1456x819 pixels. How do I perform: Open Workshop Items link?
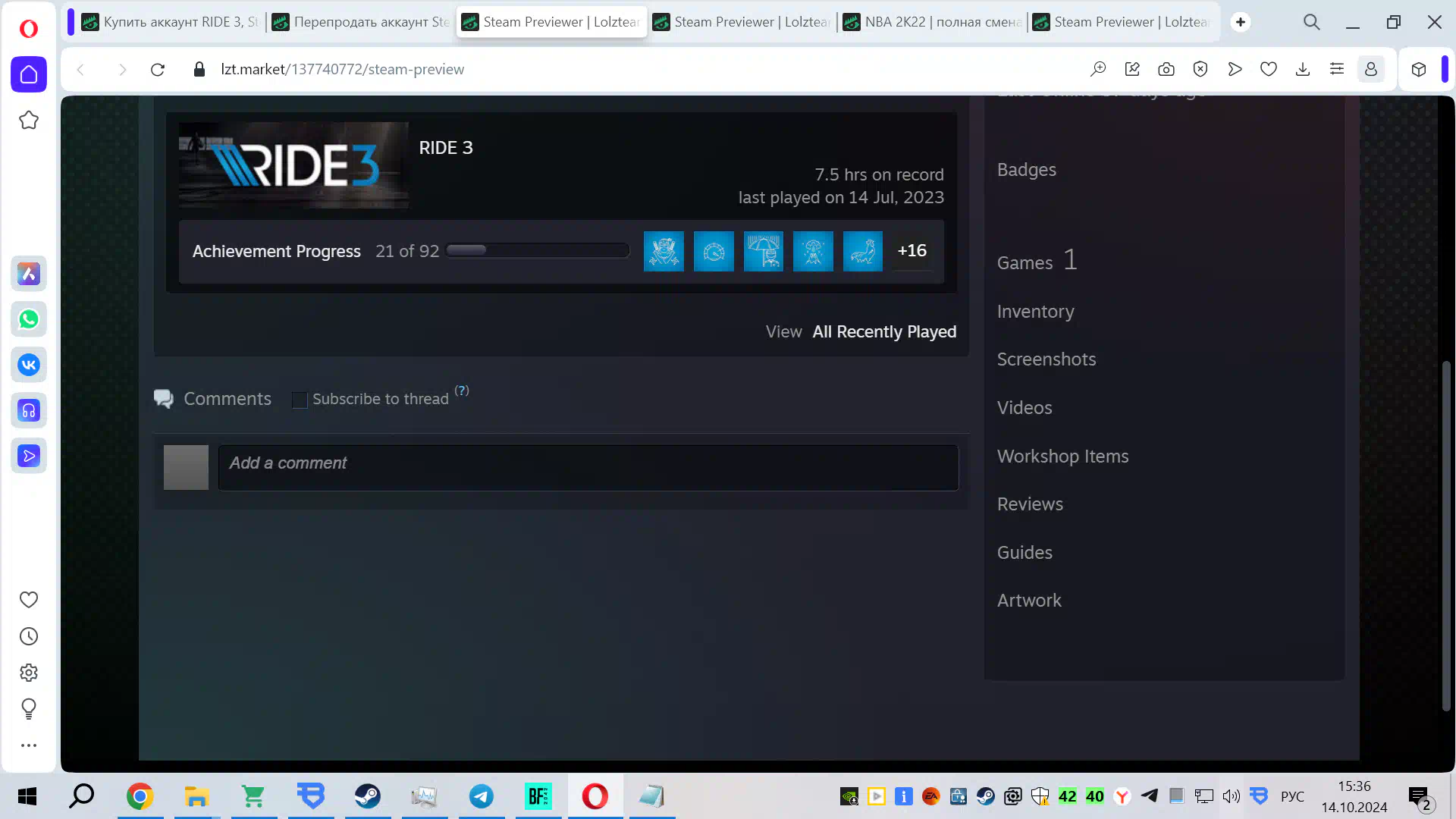point(1062,457)
